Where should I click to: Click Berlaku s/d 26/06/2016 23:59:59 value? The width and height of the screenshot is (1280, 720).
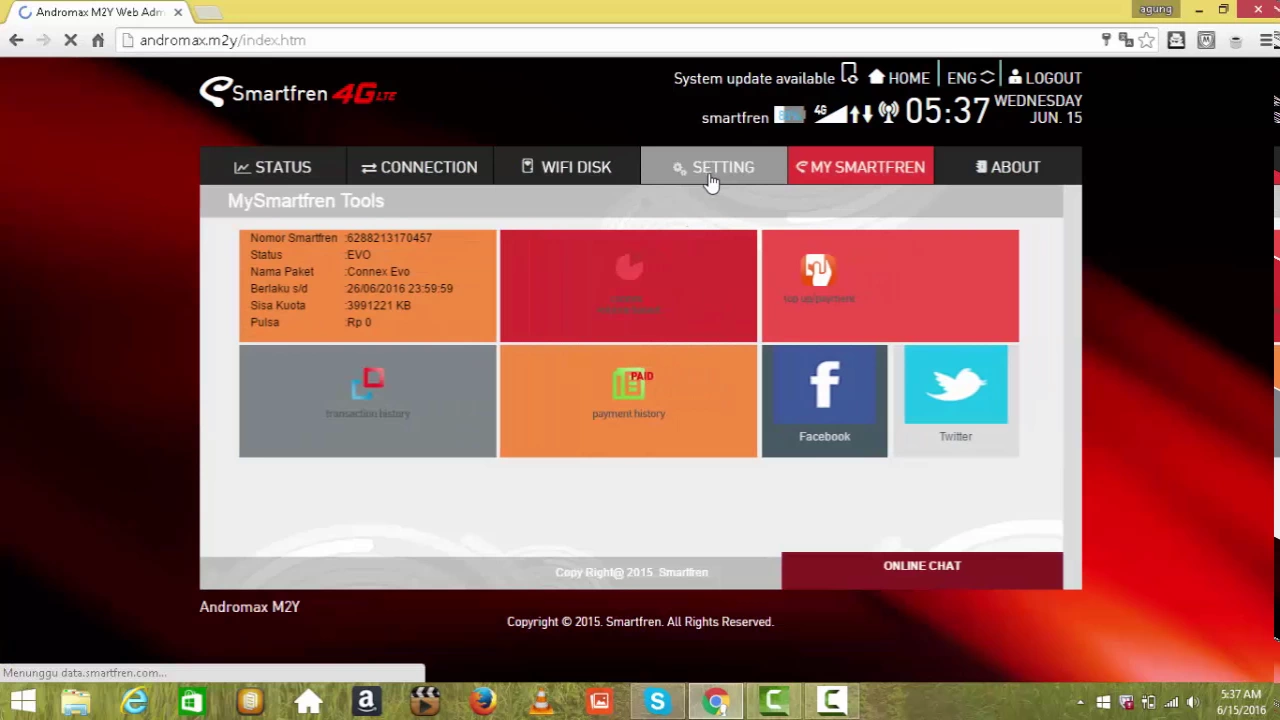click(399, 288)
